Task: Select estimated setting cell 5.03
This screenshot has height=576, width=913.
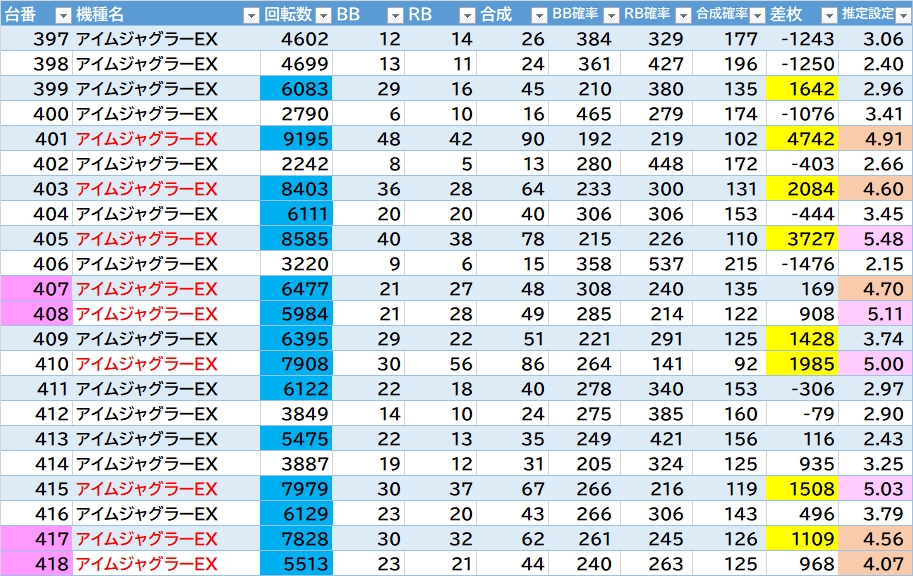Action: click(876, 488)
